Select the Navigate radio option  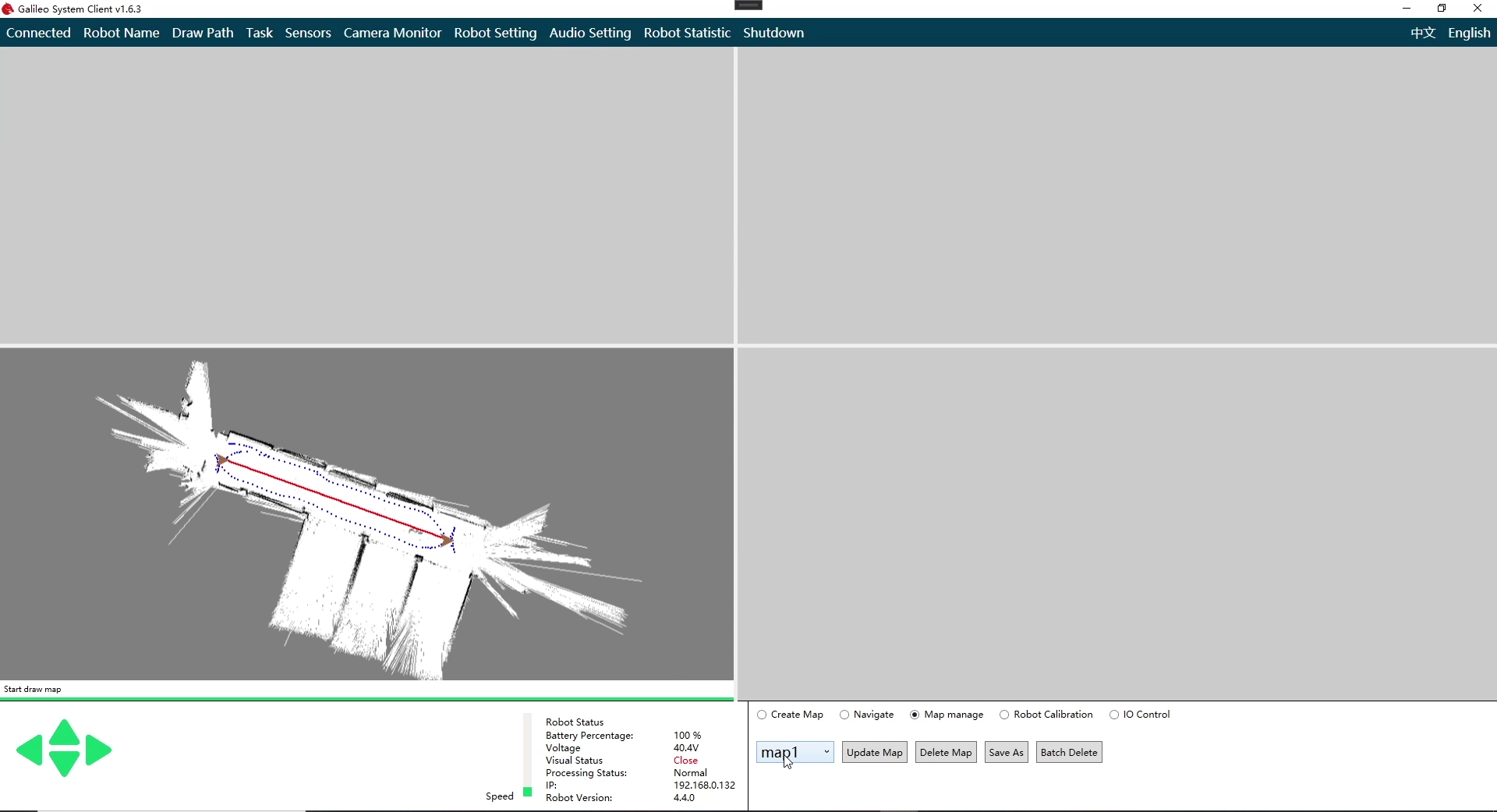coord(844,715)
